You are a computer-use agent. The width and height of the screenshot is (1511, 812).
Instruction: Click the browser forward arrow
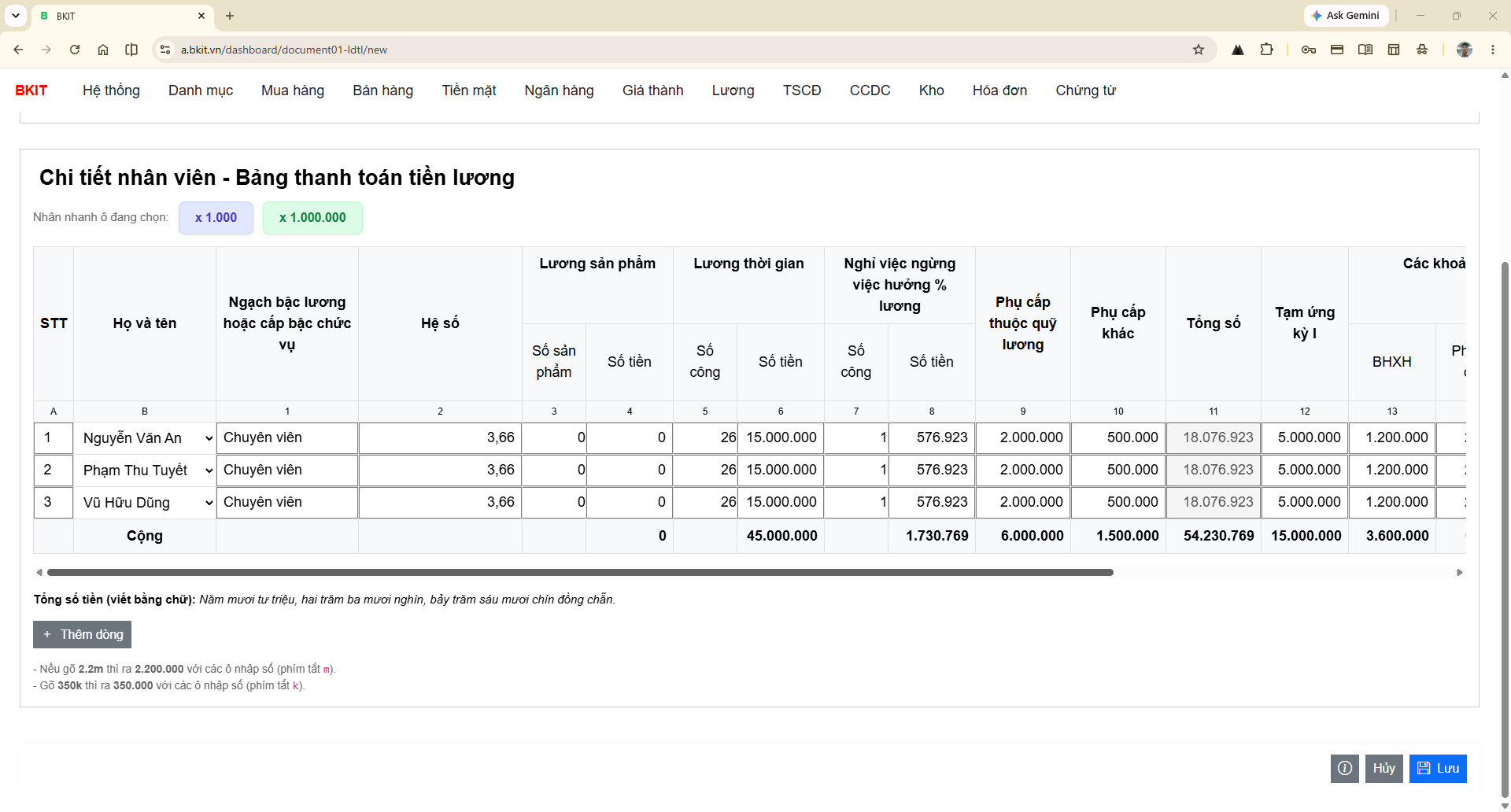click(46, 50)
